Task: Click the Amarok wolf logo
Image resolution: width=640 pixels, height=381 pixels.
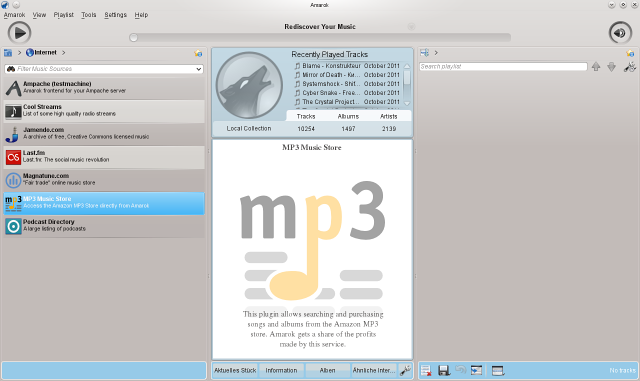Action: [249, 85]
